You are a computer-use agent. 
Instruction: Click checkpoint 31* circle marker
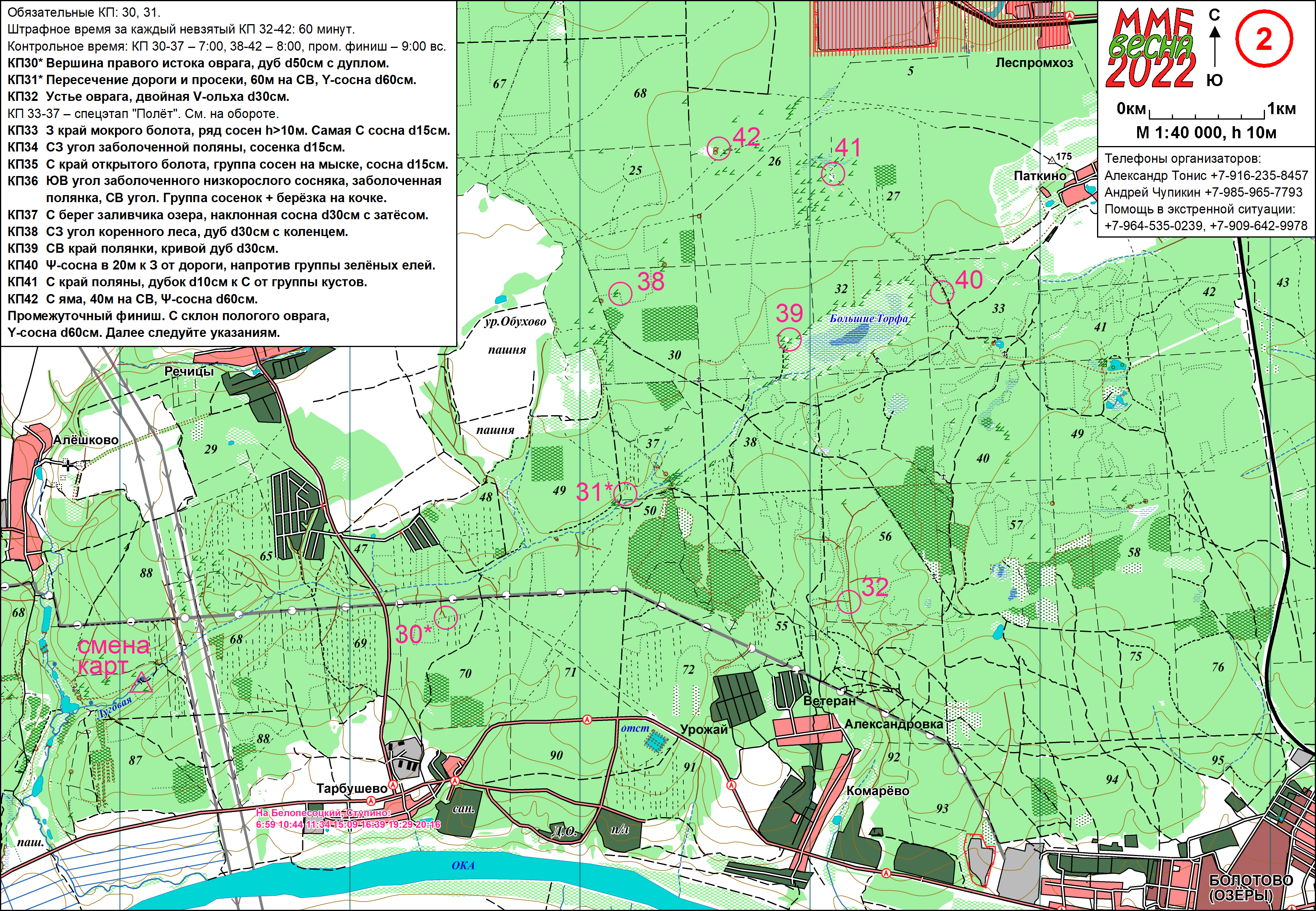tap(625, 494)
